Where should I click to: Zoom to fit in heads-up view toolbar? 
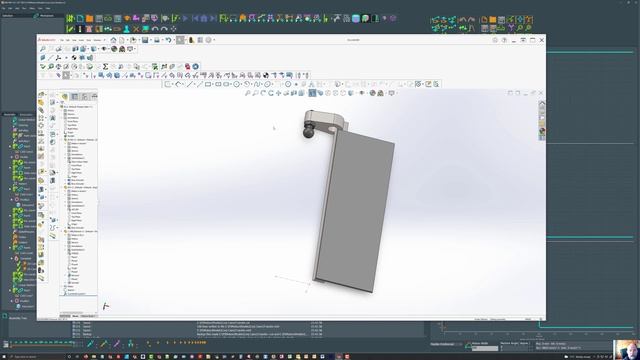[248, 93]
